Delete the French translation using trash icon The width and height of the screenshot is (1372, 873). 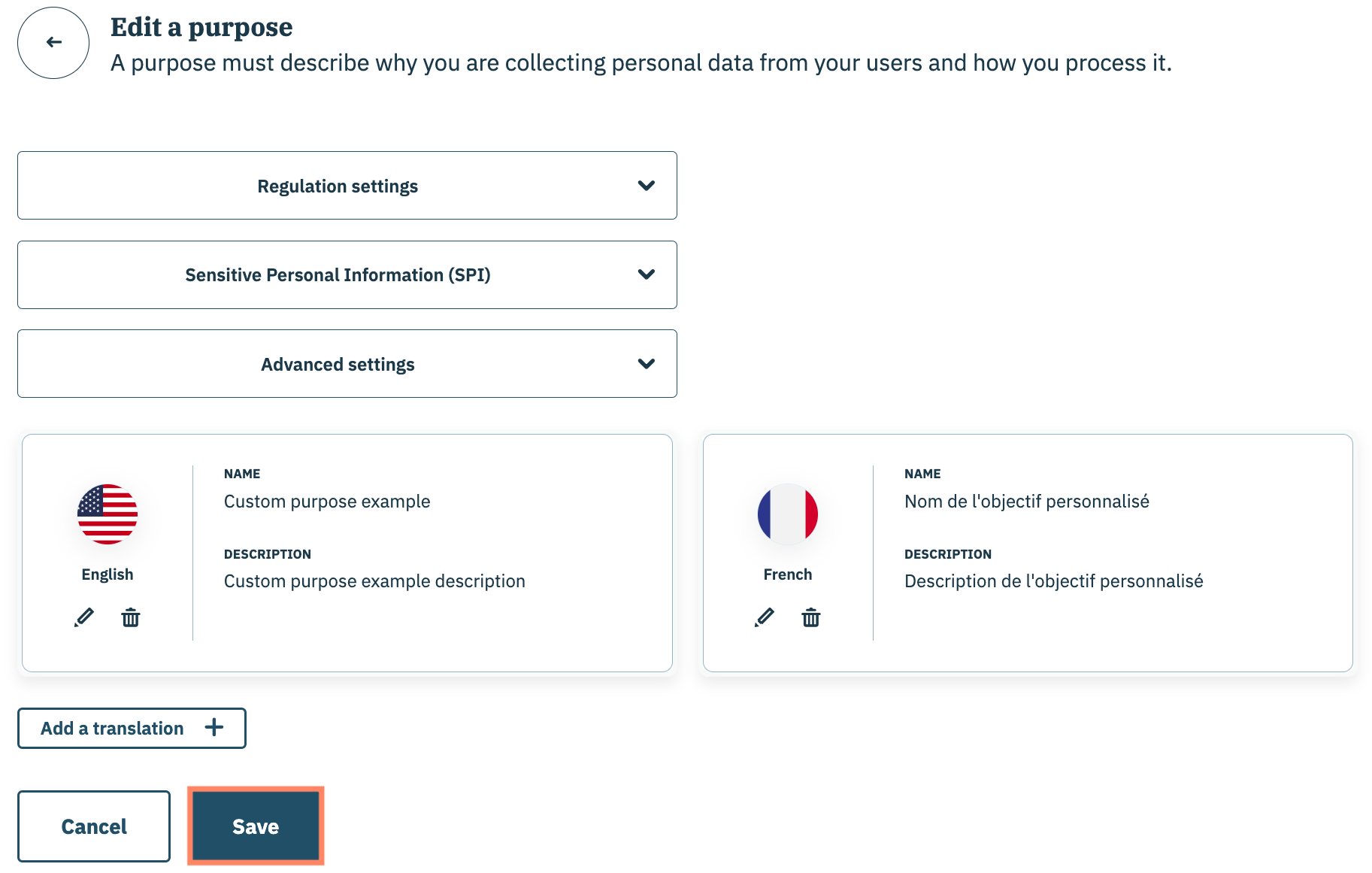[811, 617]
